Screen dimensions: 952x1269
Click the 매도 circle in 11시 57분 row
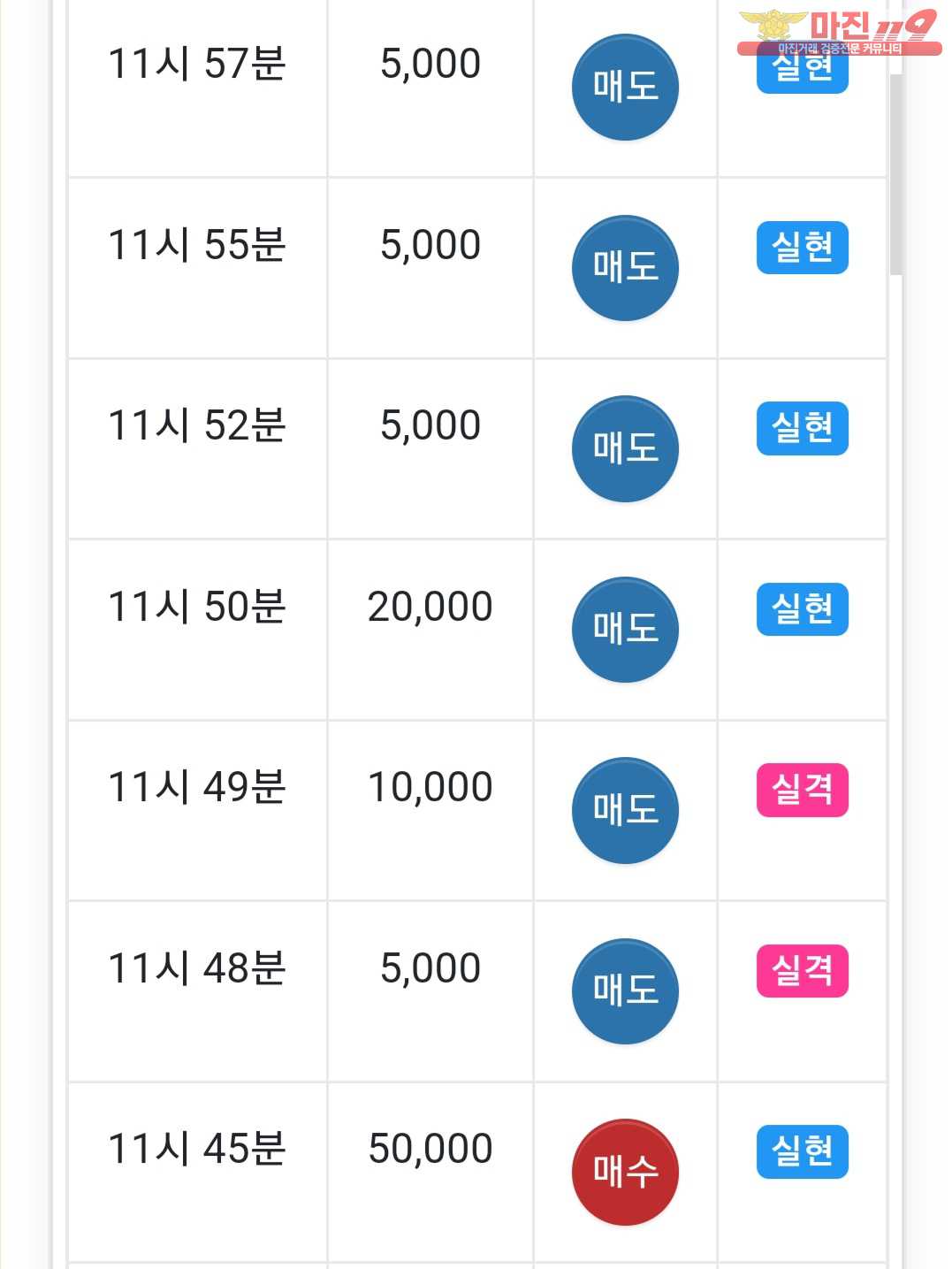tap(625, 88)
